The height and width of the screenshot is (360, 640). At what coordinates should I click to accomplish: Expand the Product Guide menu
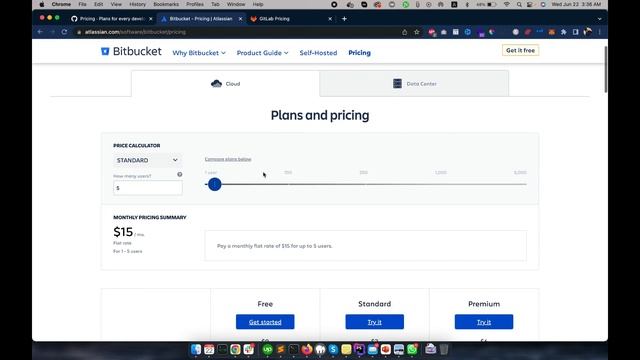262,53
